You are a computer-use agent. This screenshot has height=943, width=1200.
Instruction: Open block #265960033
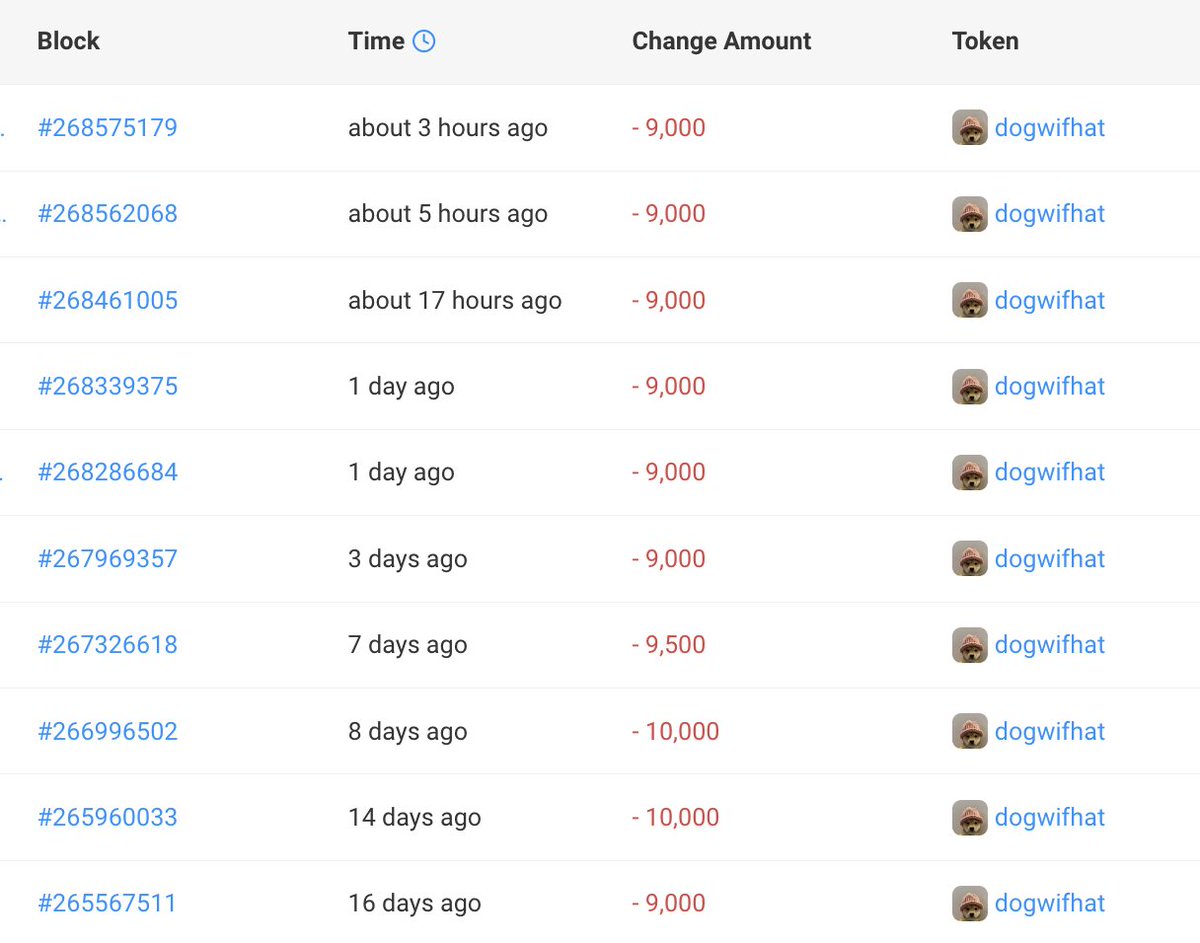tap(108, 817)
